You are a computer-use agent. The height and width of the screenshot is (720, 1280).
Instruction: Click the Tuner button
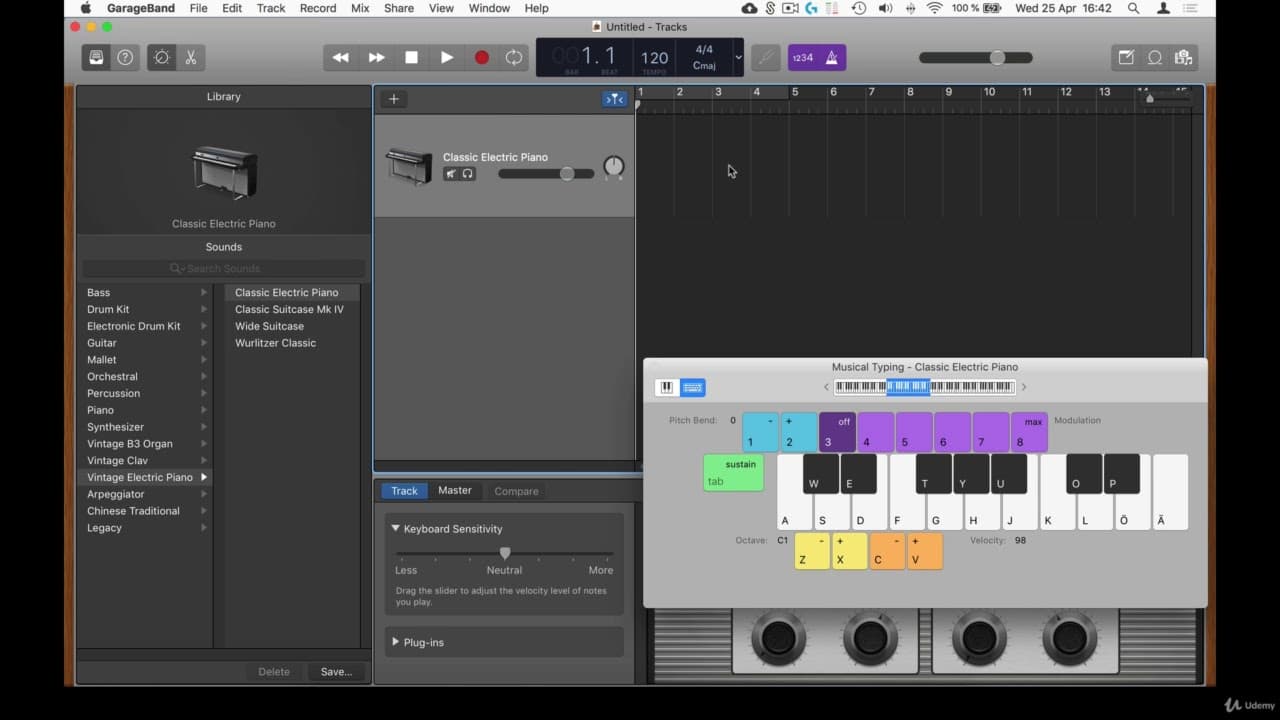click(x=765, y=57)
